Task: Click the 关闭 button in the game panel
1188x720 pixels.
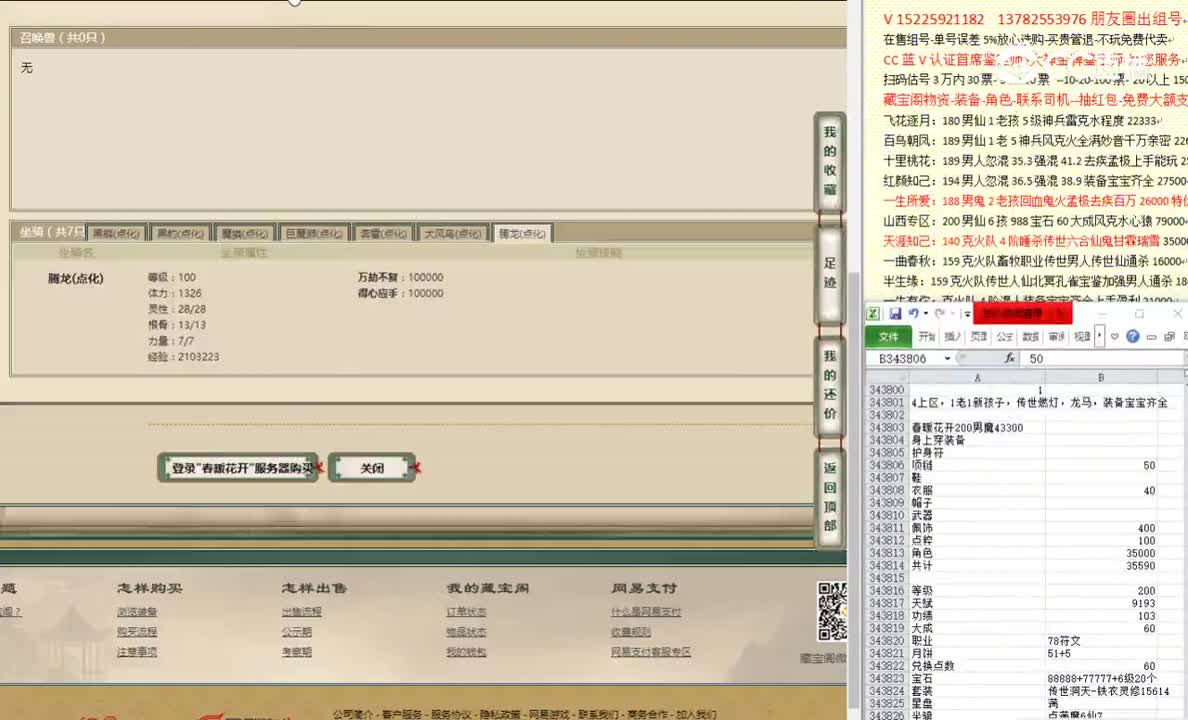Action: point(372,467)
